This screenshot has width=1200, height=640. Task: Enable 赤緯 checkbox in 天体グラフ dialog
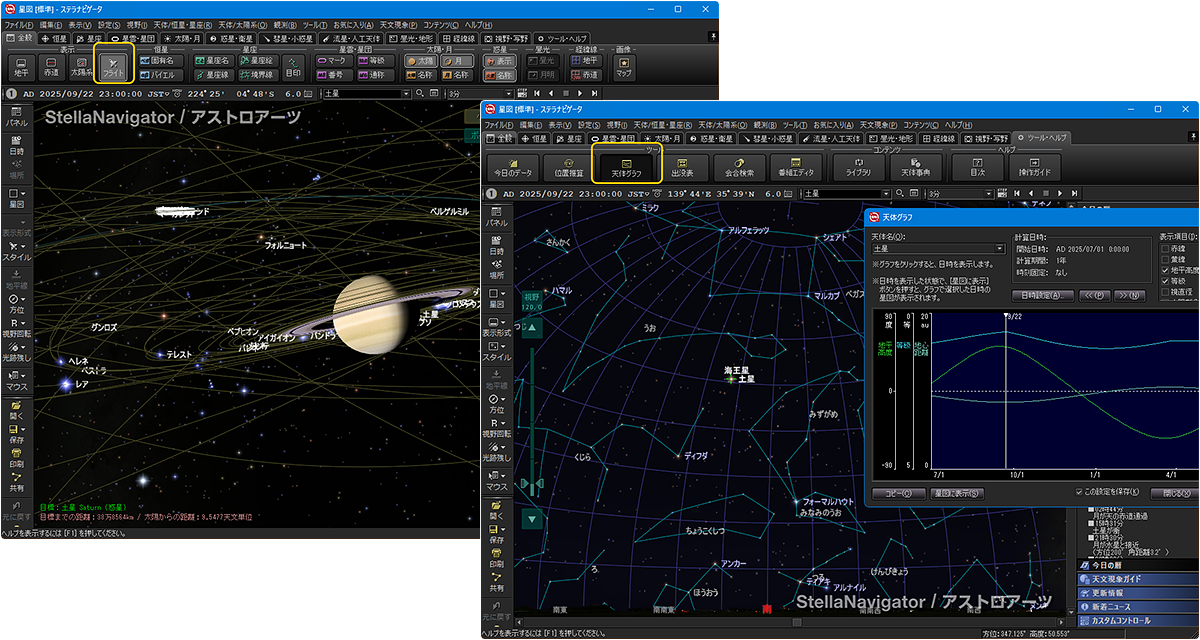pos(1165,248)
